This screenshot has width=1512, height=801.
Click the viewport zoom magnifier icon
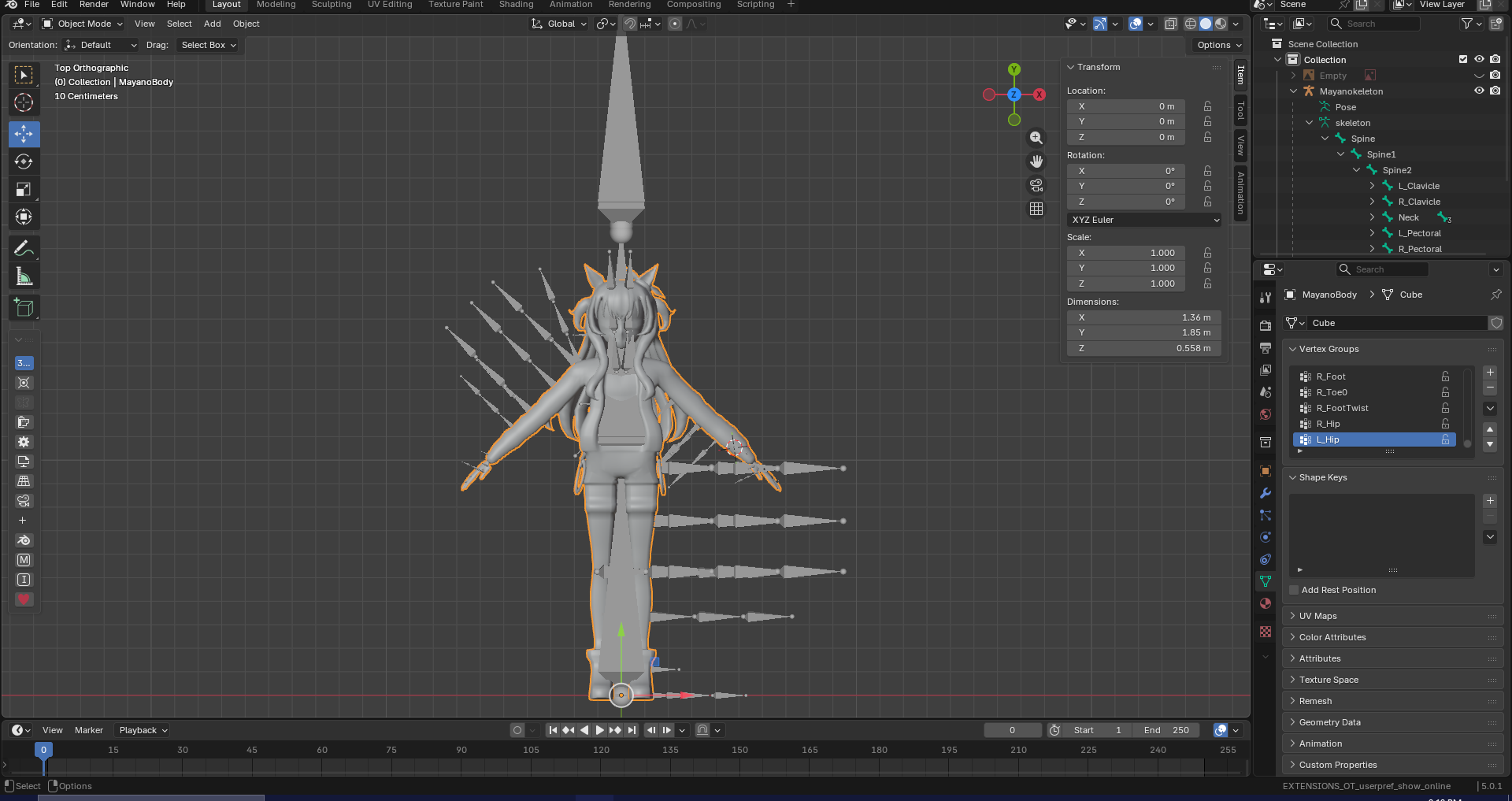[1036, 138]
